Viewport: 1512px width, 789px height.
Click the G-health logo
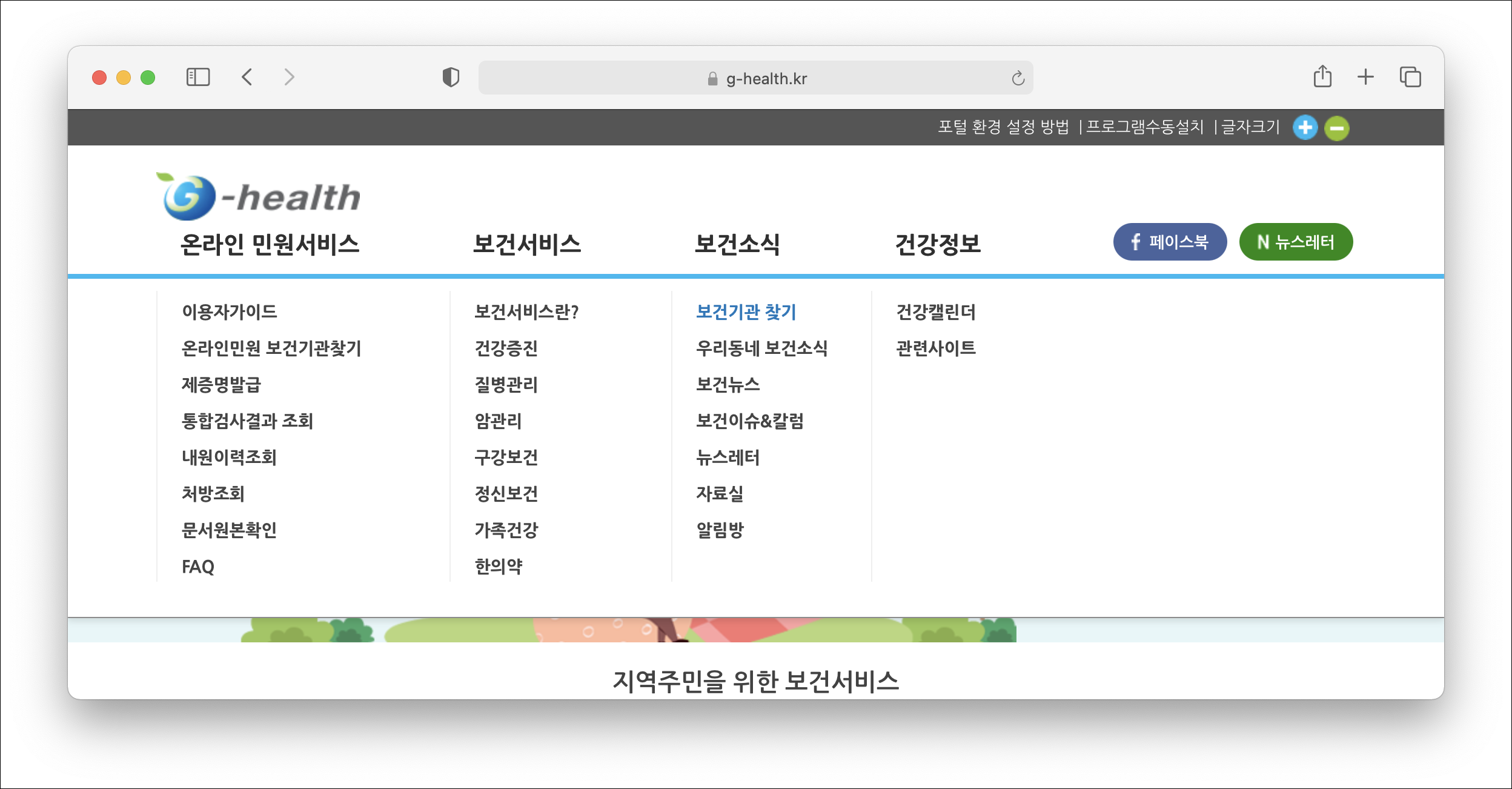259,196
